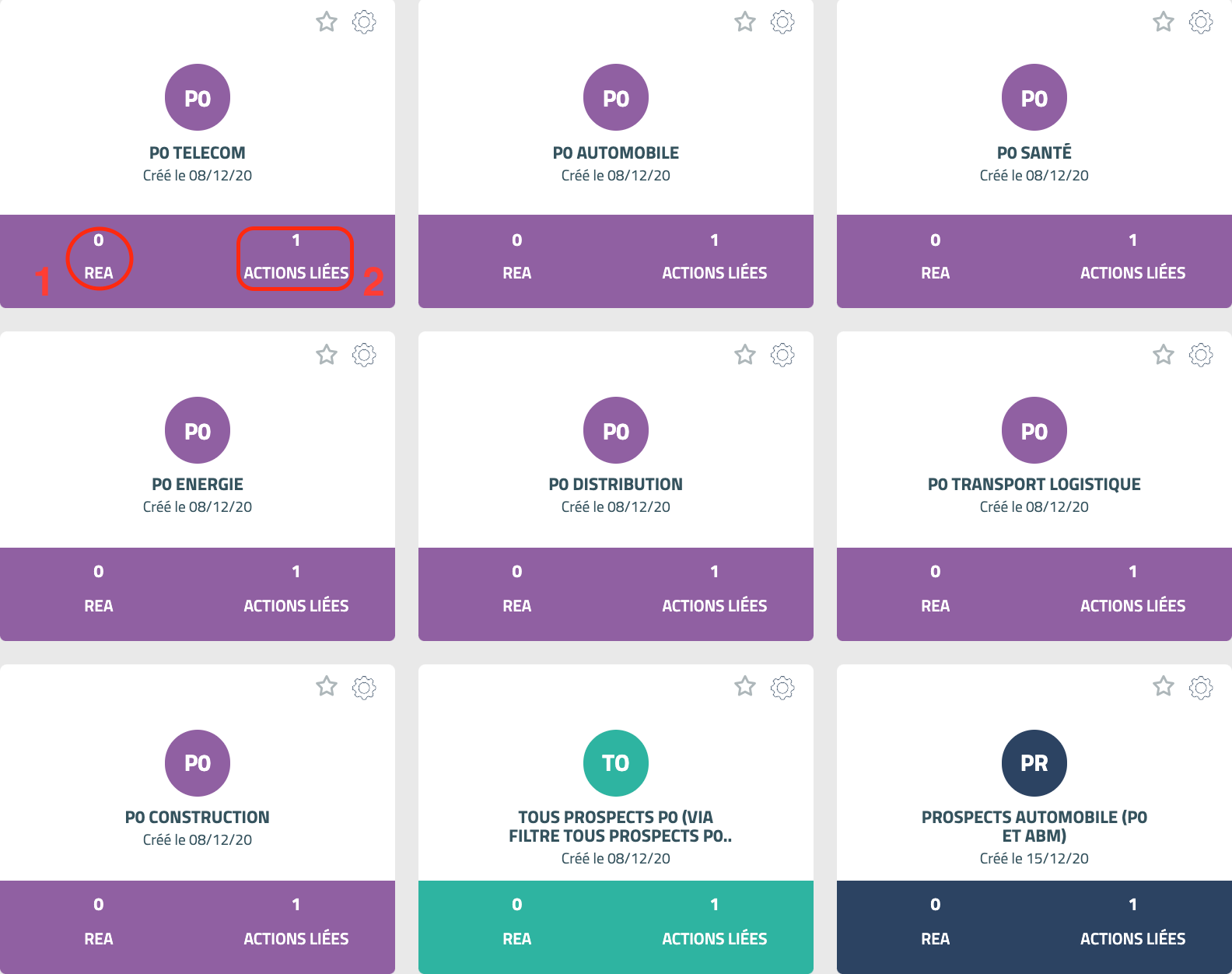1232x974 pixels.
Task: Open REA count on PO TELECOM
Action: pyautogui.click(x=99, y=258)
